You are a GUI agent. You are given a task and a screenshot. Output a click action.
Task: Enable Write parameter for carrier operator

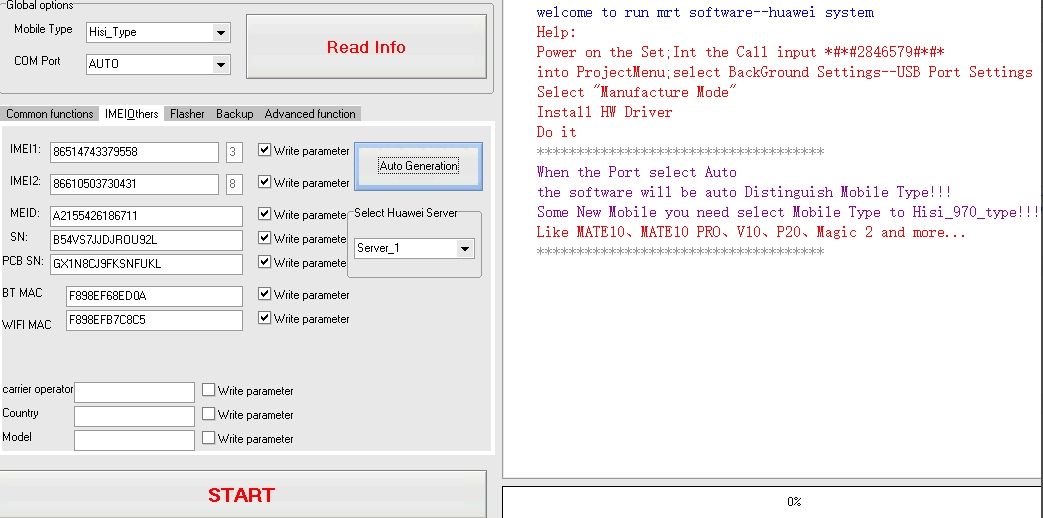click(x=209, y=390)
